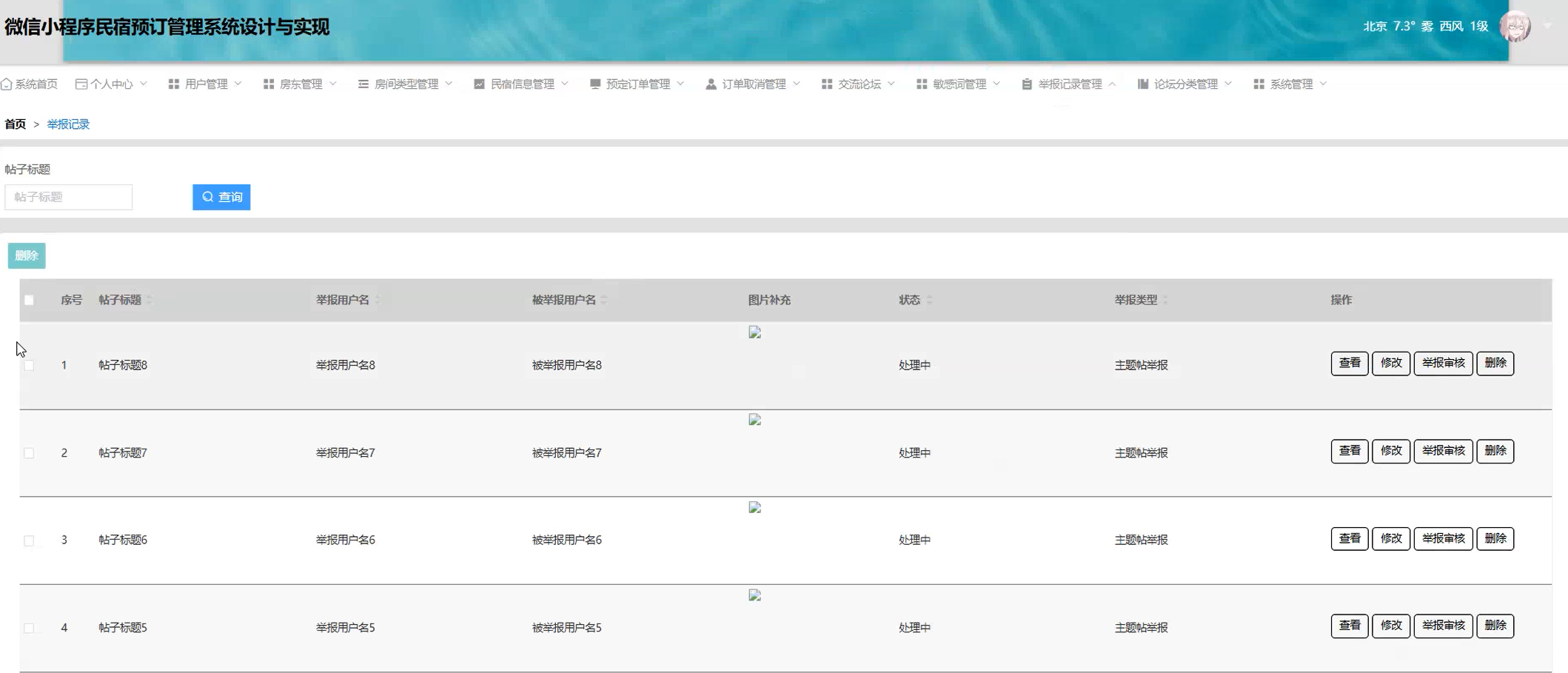
Task: Expand the 用户管理 menu chevron
Action: 238,84
